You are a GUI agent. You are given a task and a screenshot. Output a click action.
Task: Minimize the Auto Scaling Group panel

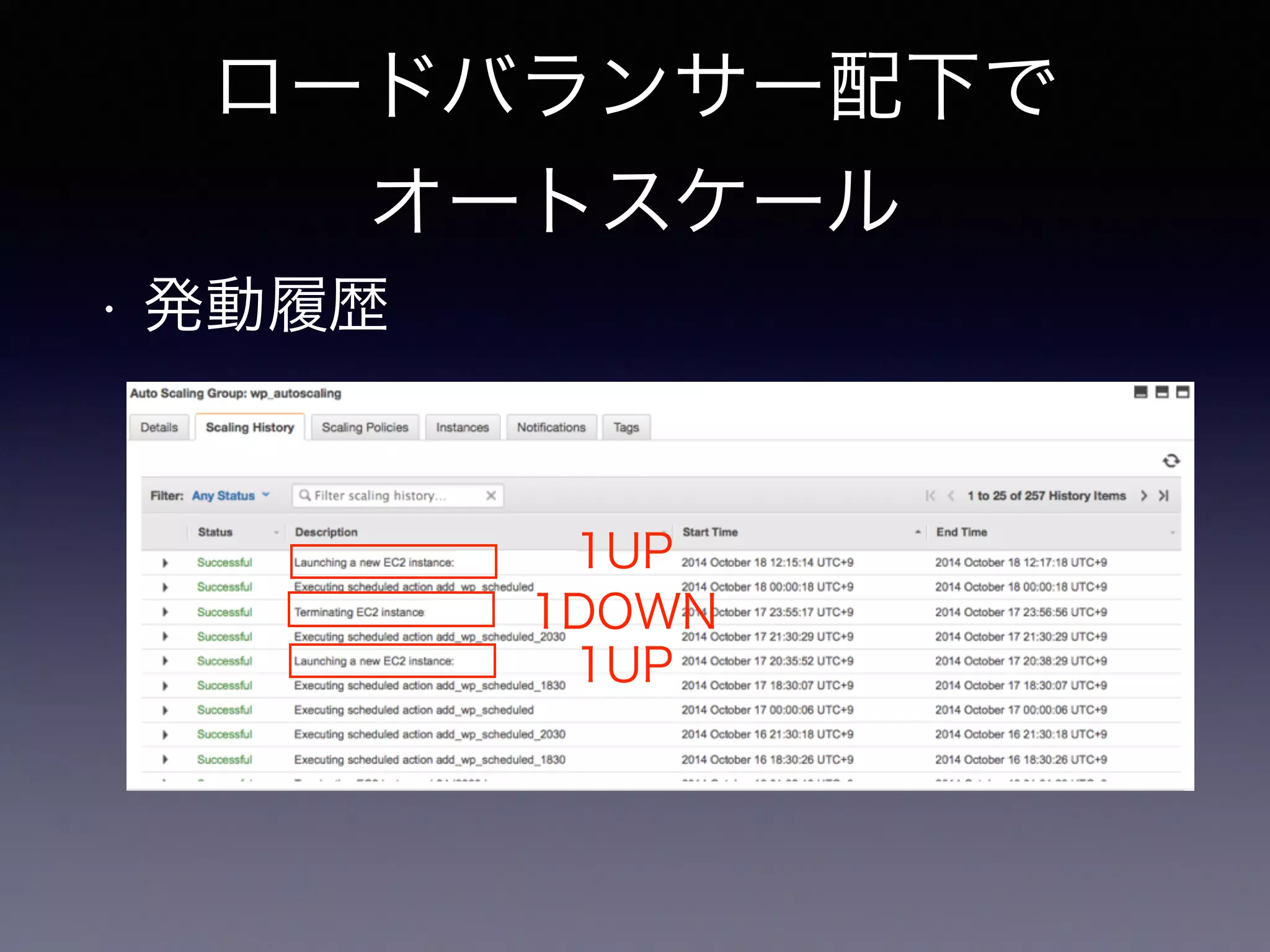(x=1140, y=392)
